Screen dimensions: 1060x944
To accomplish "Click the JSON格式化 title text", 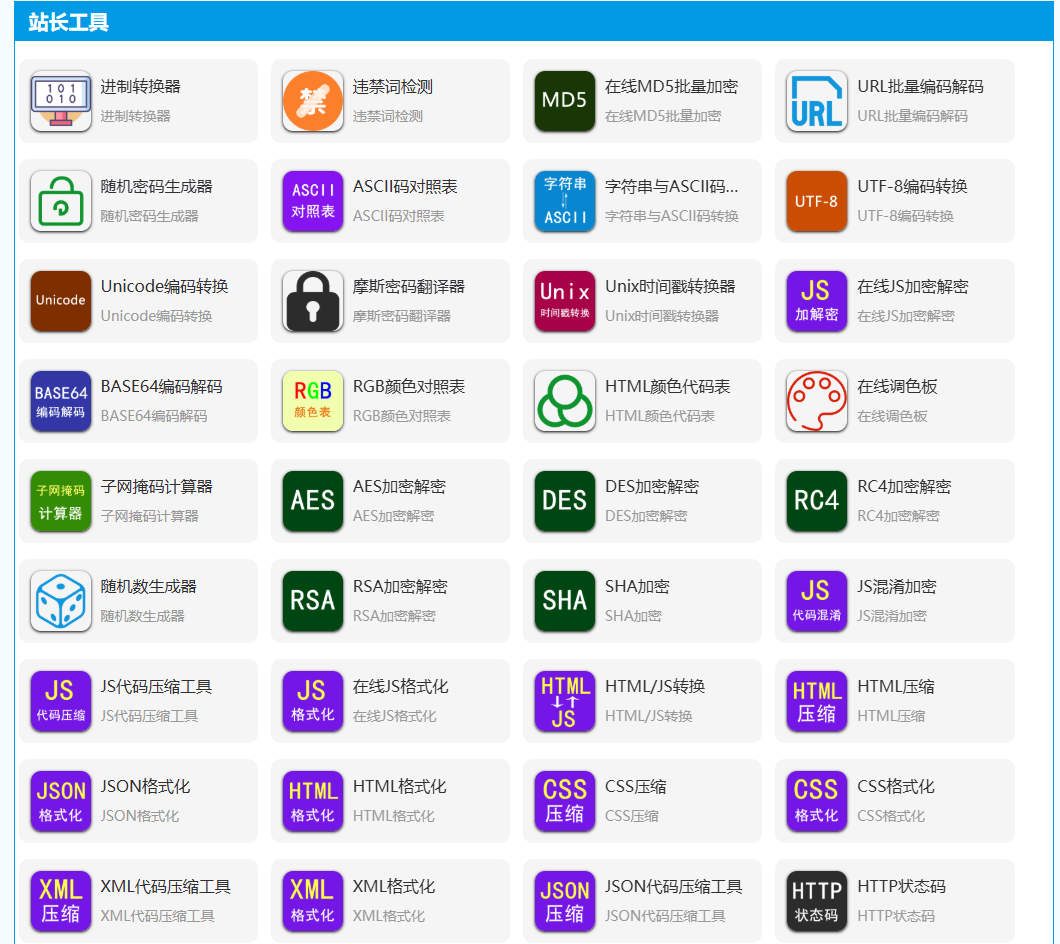I will tap(145, 787).
